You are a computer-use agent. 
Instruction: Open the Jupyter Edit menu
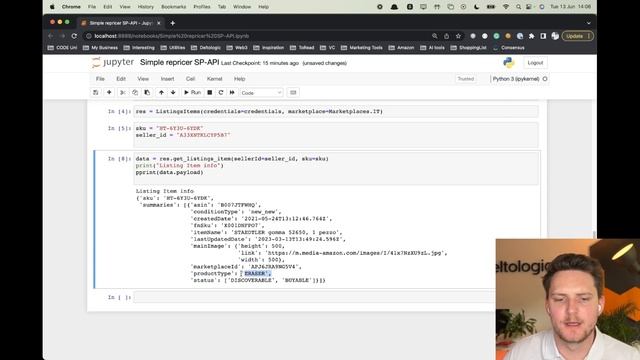121,79
